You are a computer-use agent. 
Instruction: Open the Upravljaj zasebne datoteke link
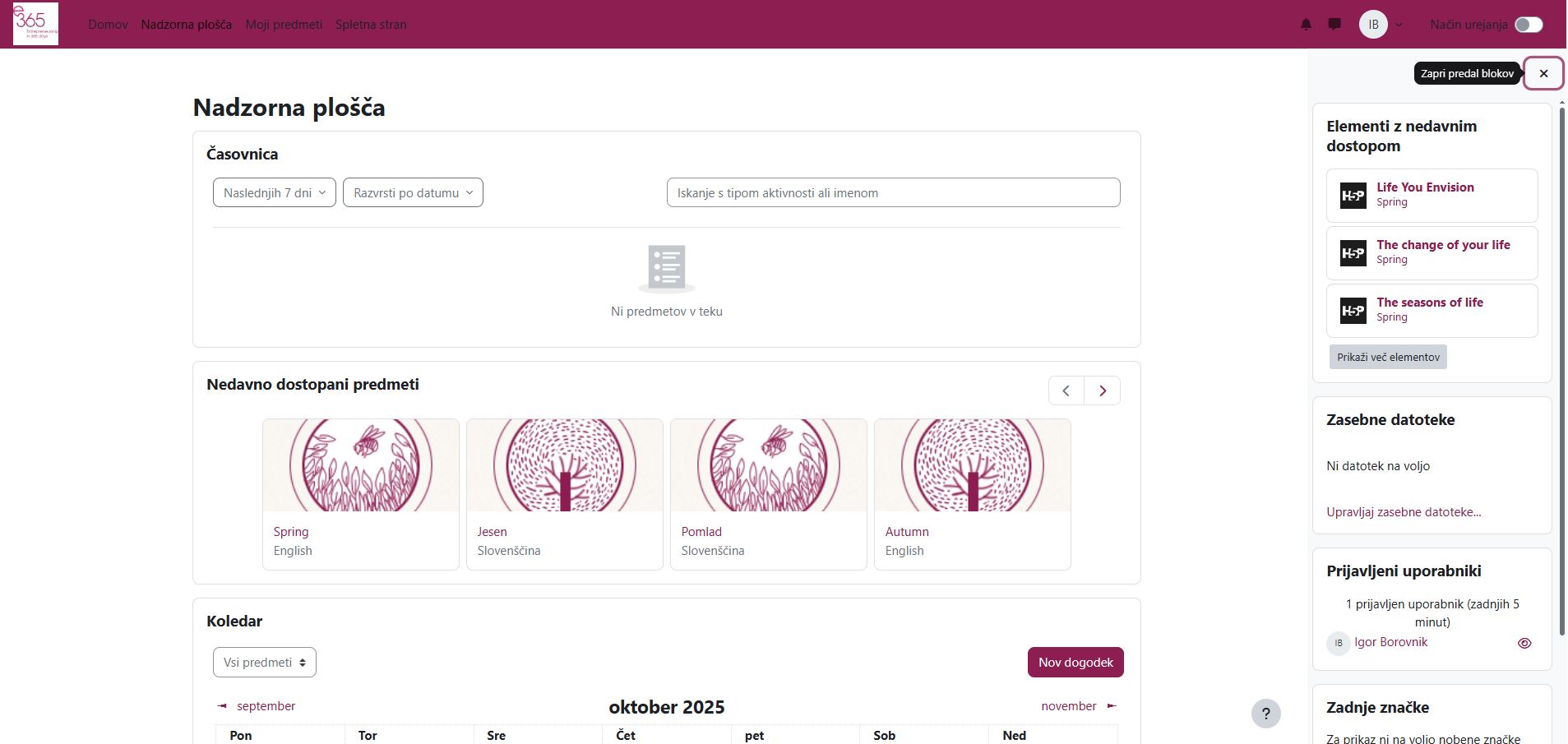point(1403,512)
